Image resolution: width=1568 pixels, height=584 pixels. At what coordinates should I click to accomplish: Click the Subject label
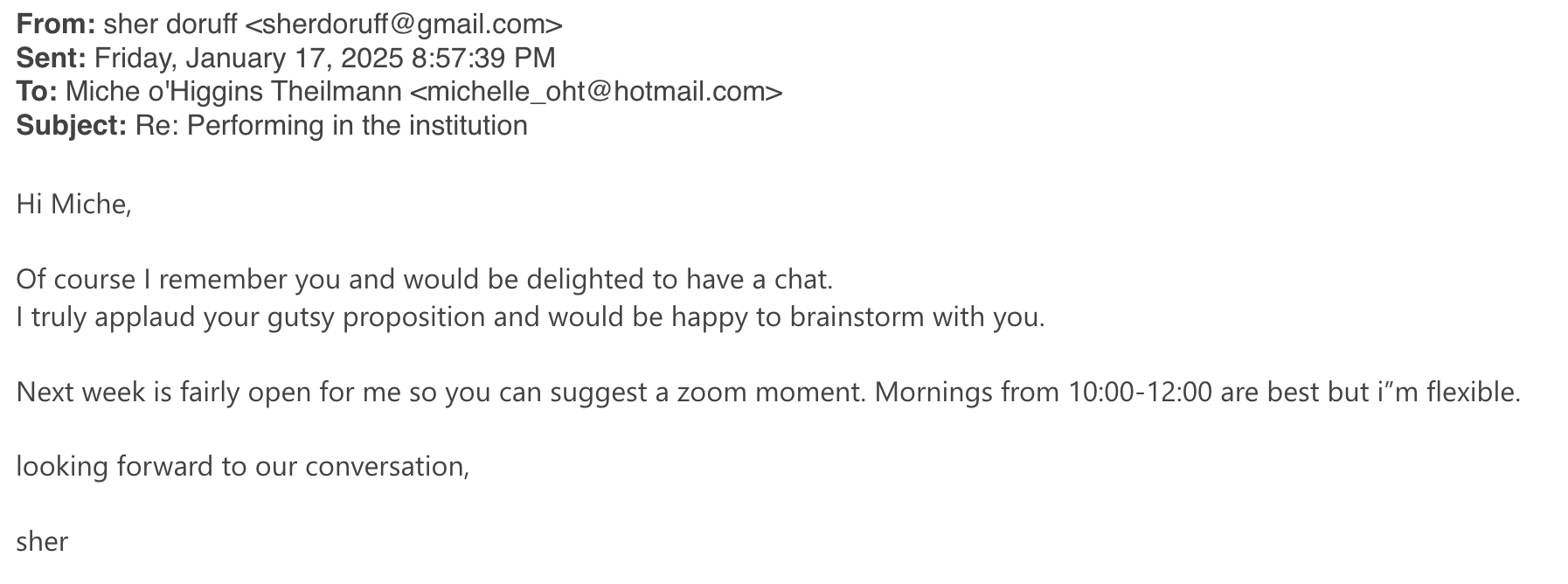click(72, 126)
